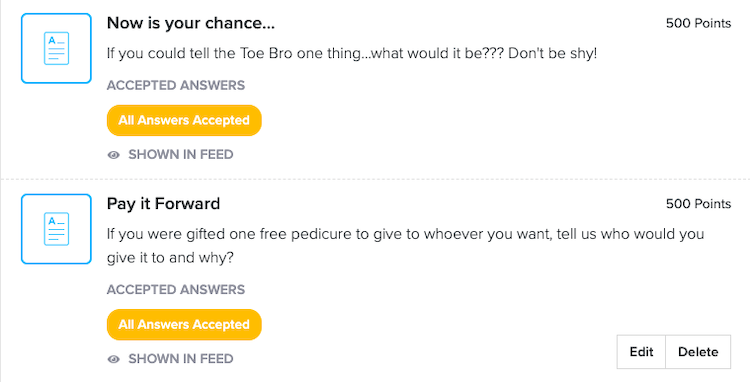
Task: Delete the Pay it Forward question
Action: pos(698,352)
